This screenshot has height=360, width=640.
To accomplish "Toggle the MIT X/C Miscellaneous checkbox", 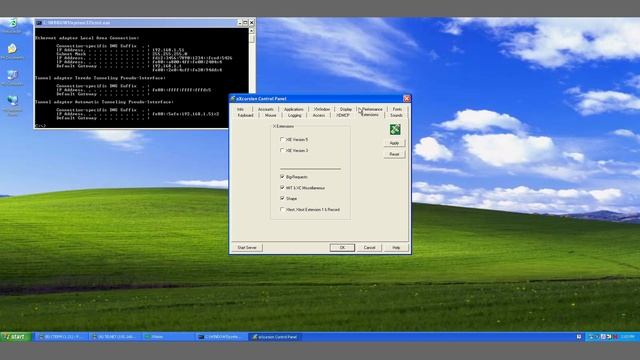I will 282,188.
